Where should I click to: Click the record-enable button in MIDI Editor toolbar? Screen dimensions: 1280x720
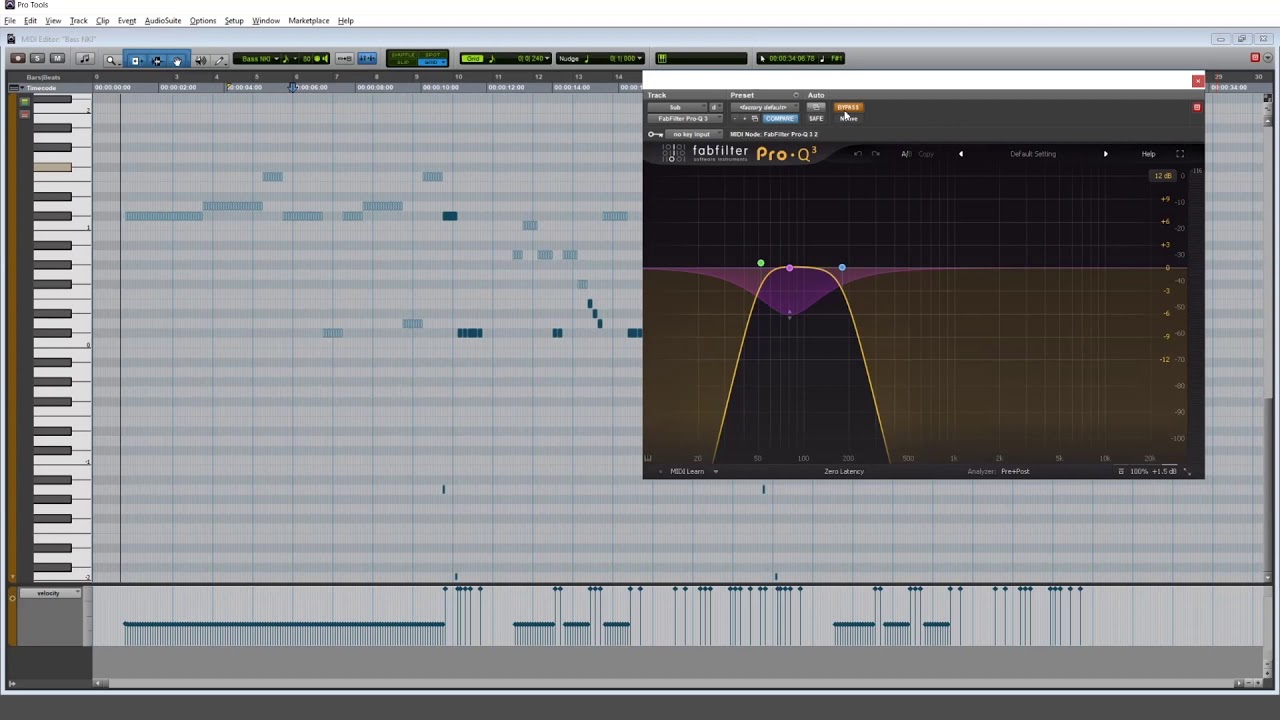coord(17,59)
